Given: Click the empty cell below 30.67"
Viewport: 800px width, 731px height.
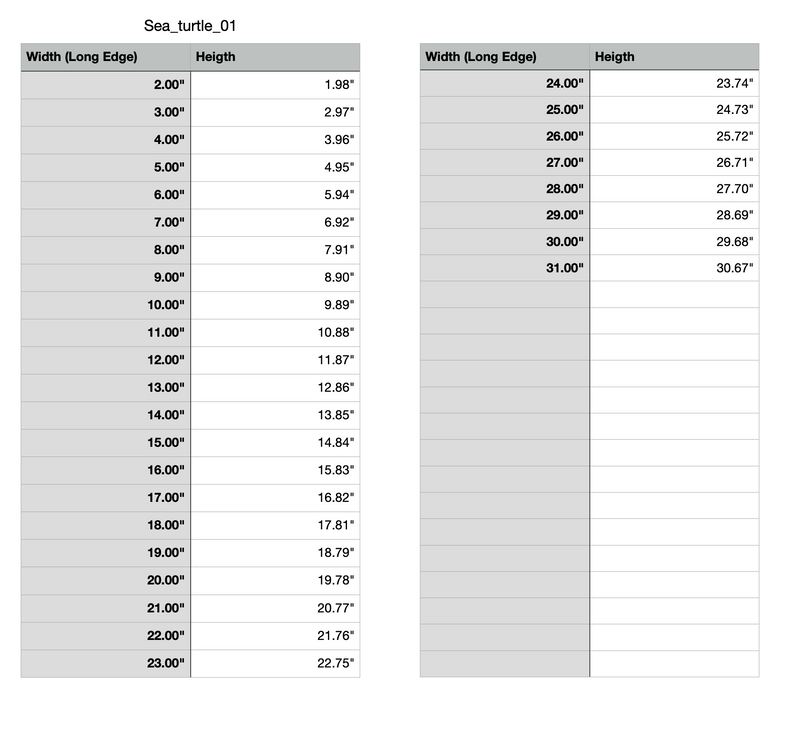Looking at the screenshot, I should point(674,294).
